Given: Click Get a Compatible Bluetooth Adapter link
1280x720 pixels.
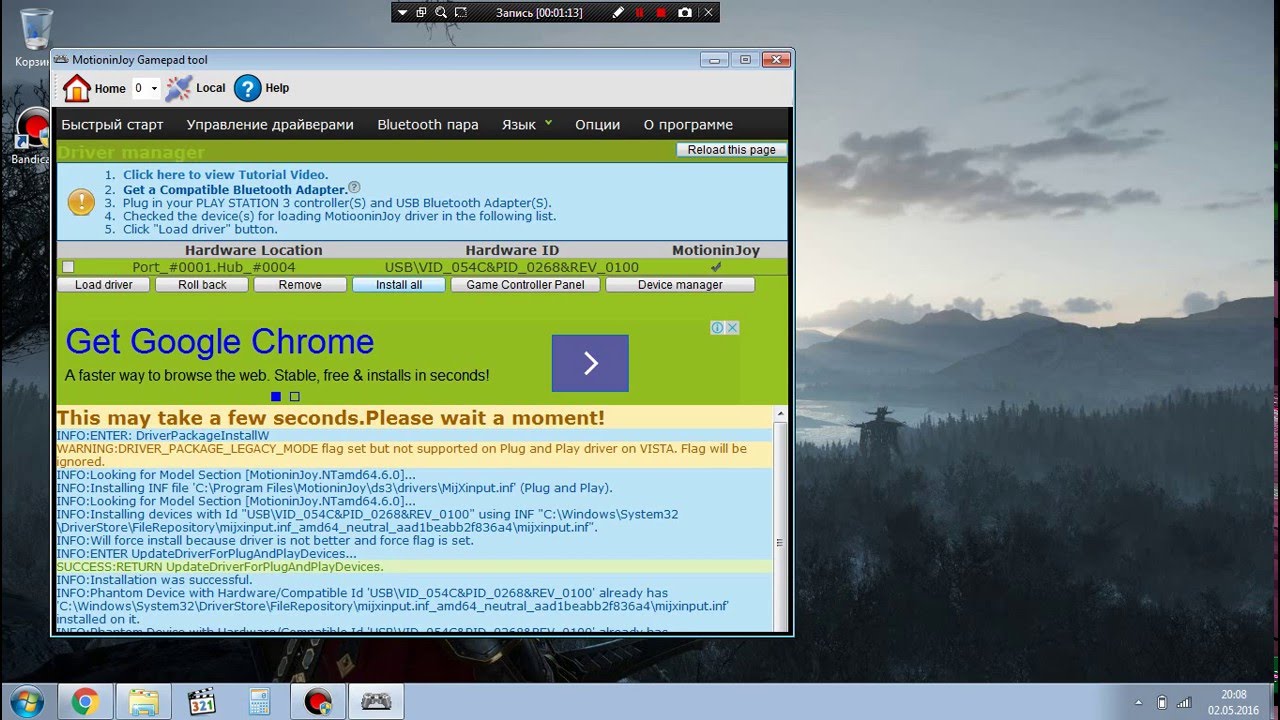Looking at the screenshot, I should click(x=235, y=189).
